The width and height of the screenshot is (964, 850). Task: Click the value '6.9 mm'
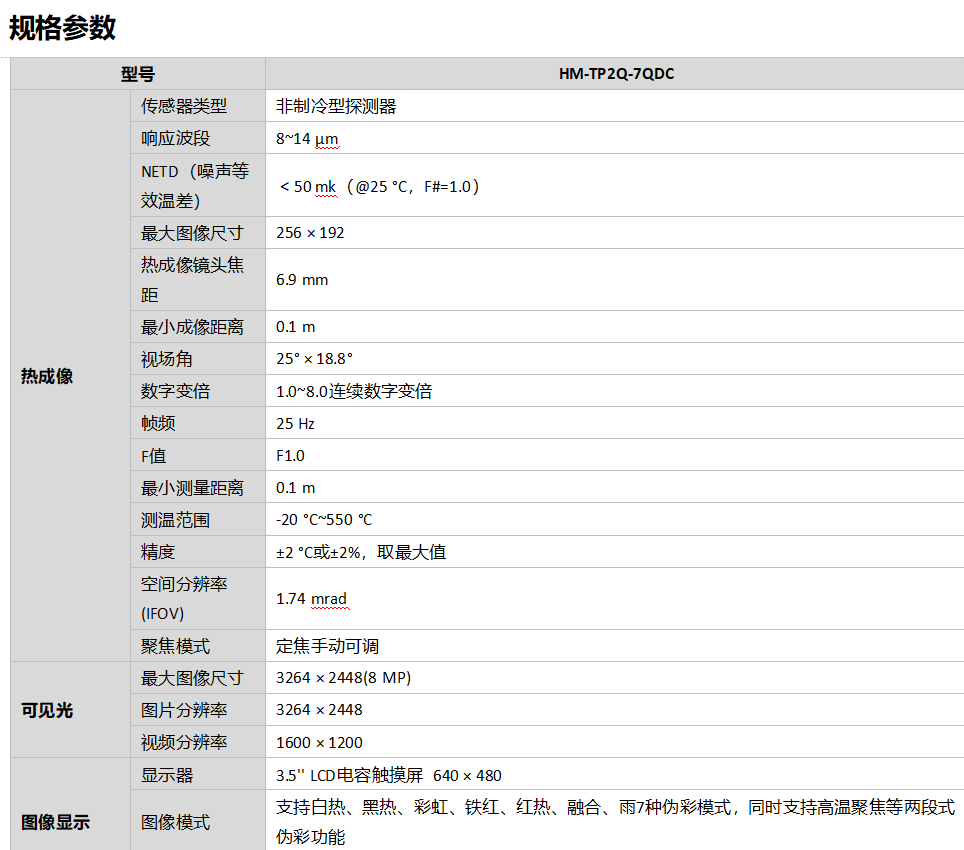(x=302, y=280)
